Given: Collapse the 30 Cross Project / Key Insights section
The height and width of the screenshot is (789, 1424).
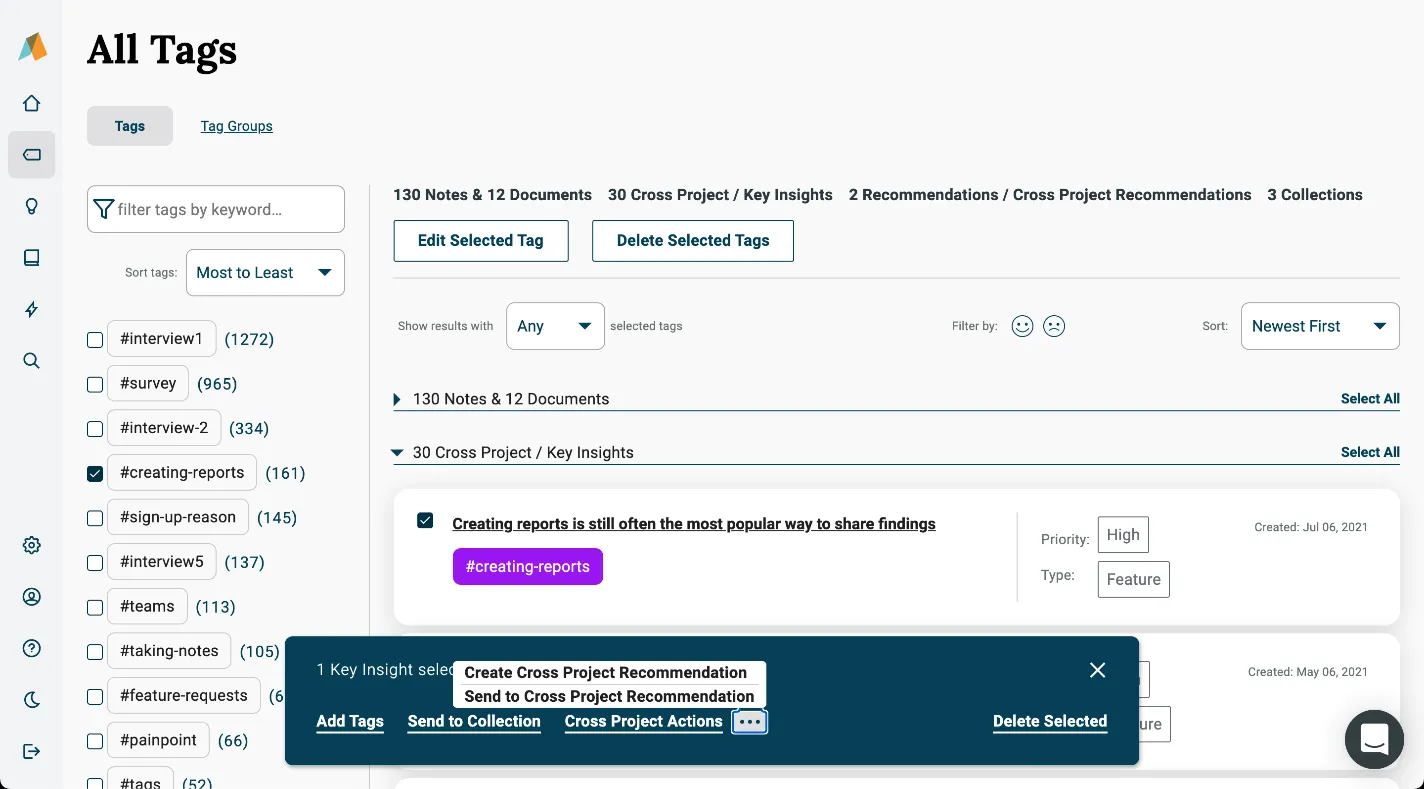Looking at the screenshot, I should 397,453.
